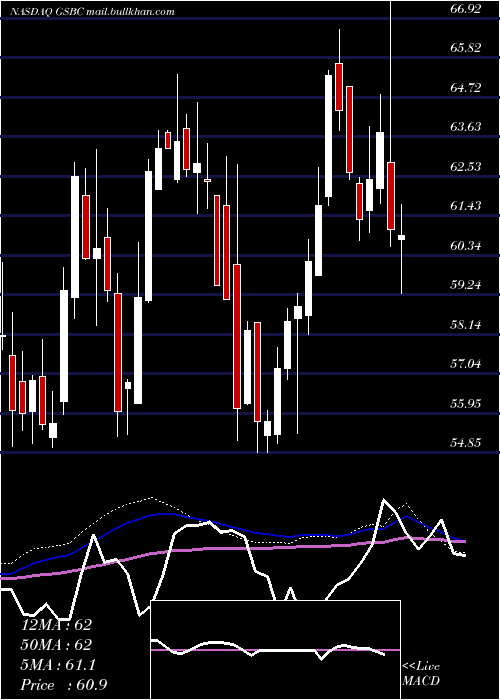Click the 66.92 price axis label

pyautogui.click(x=466, y=9)
